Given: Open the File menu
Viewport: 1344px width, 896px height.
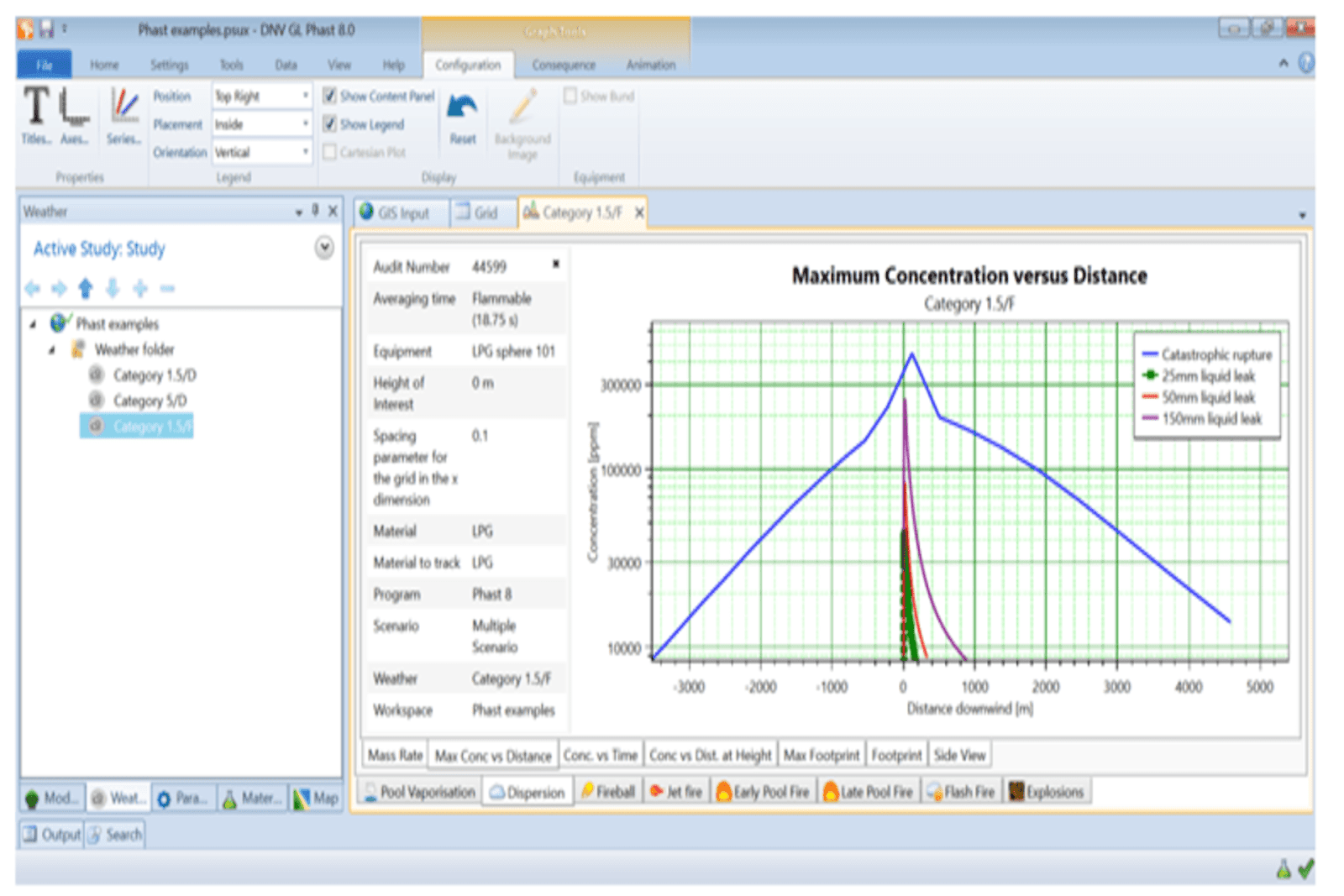Looking at the screenshot, I should [44, 65].
